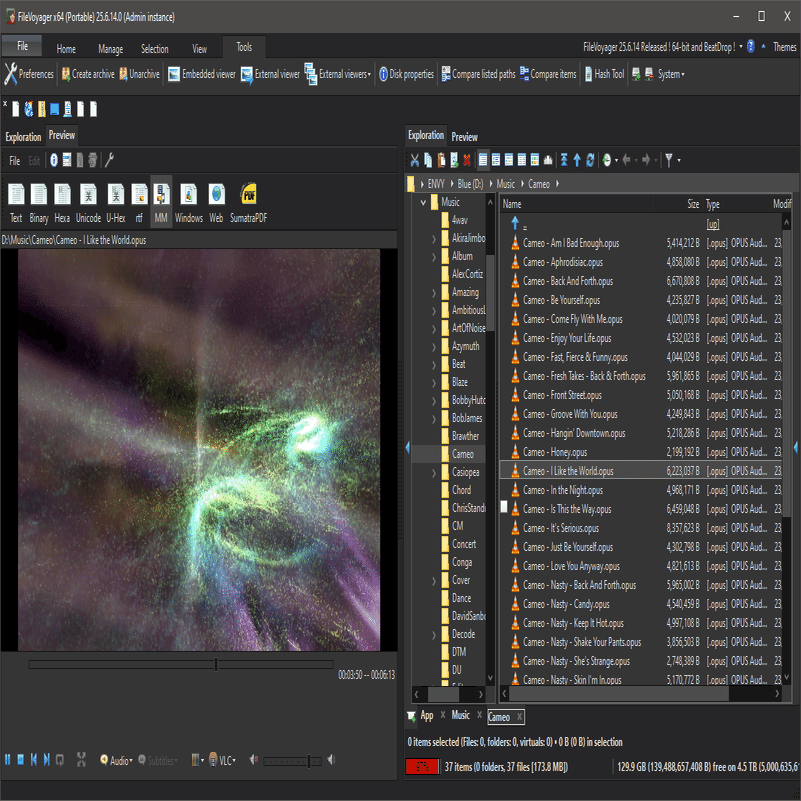
Task: Switch to the Manage ribbon tab
Action: (110, 49)
